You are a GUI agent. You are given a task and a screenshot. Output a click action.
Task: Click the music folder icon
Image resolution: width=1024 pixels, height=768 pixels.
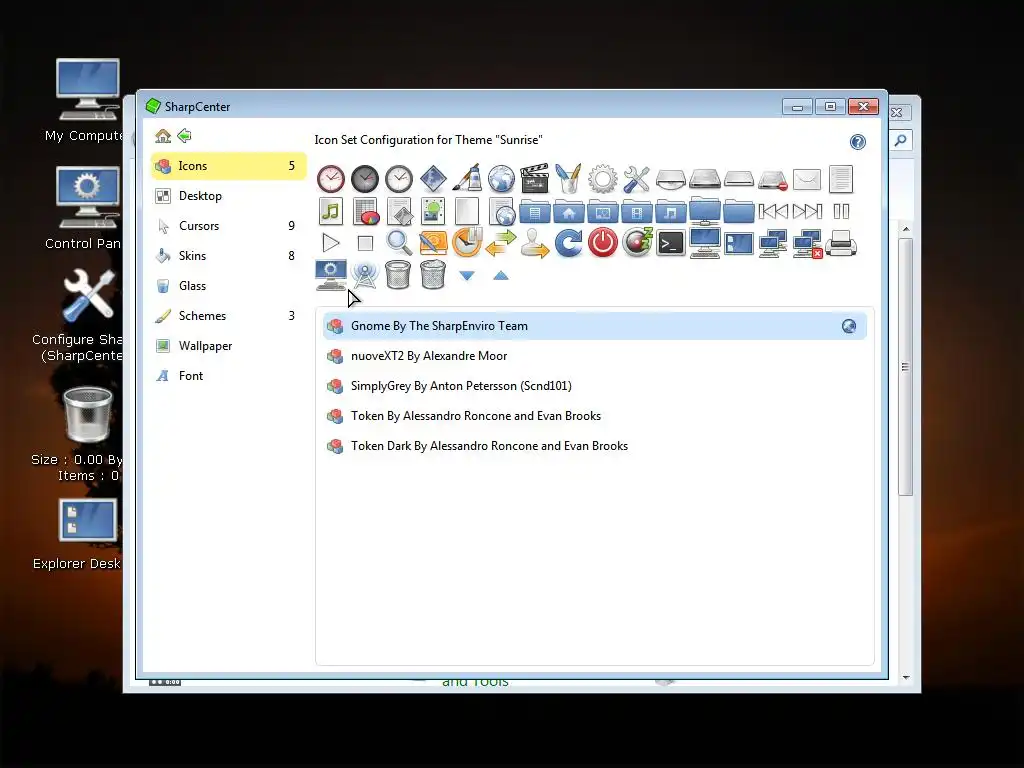coord(671,212)
